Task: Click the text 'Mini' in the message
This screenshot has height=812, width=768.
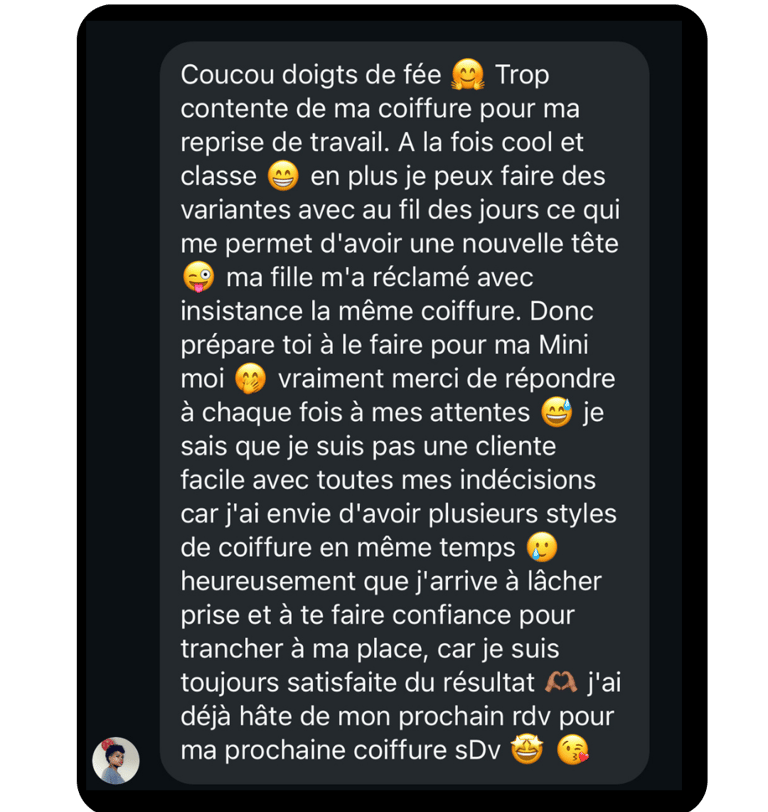Action: tap(563, 345)
